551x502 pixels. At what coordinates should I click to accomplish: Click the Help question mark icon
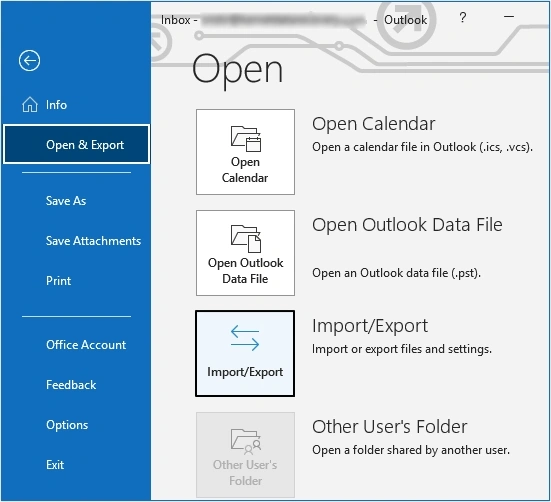[x=463, y=17]
